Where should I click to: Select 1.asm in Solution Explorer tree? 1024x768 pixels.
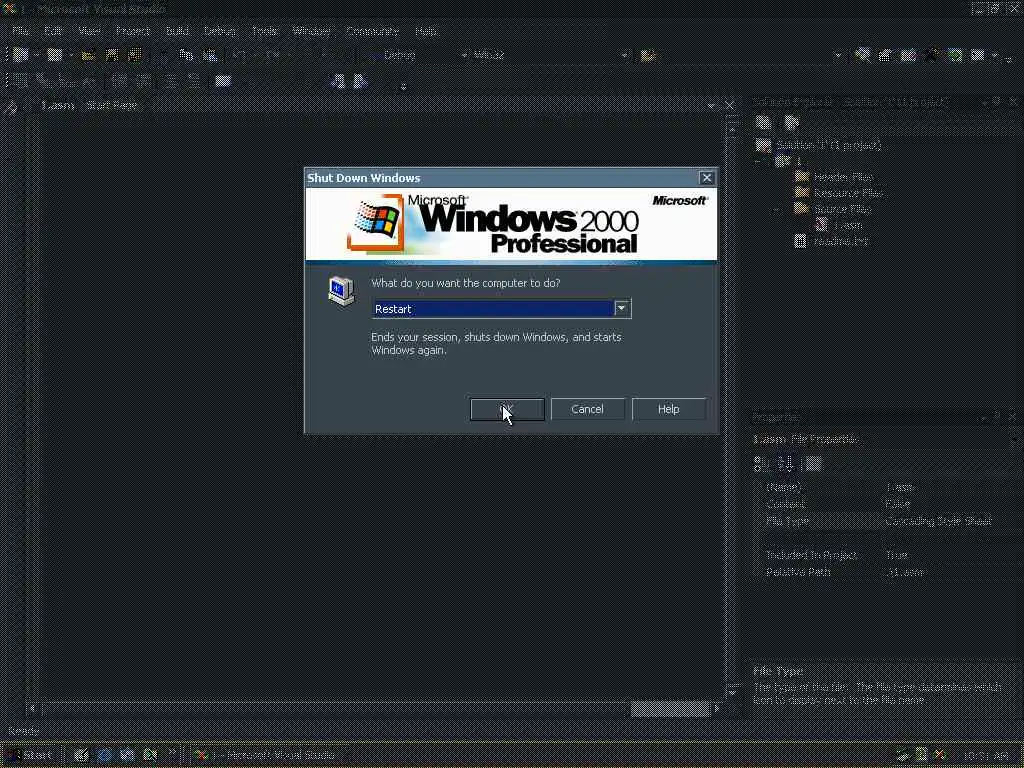coord(848,225)
